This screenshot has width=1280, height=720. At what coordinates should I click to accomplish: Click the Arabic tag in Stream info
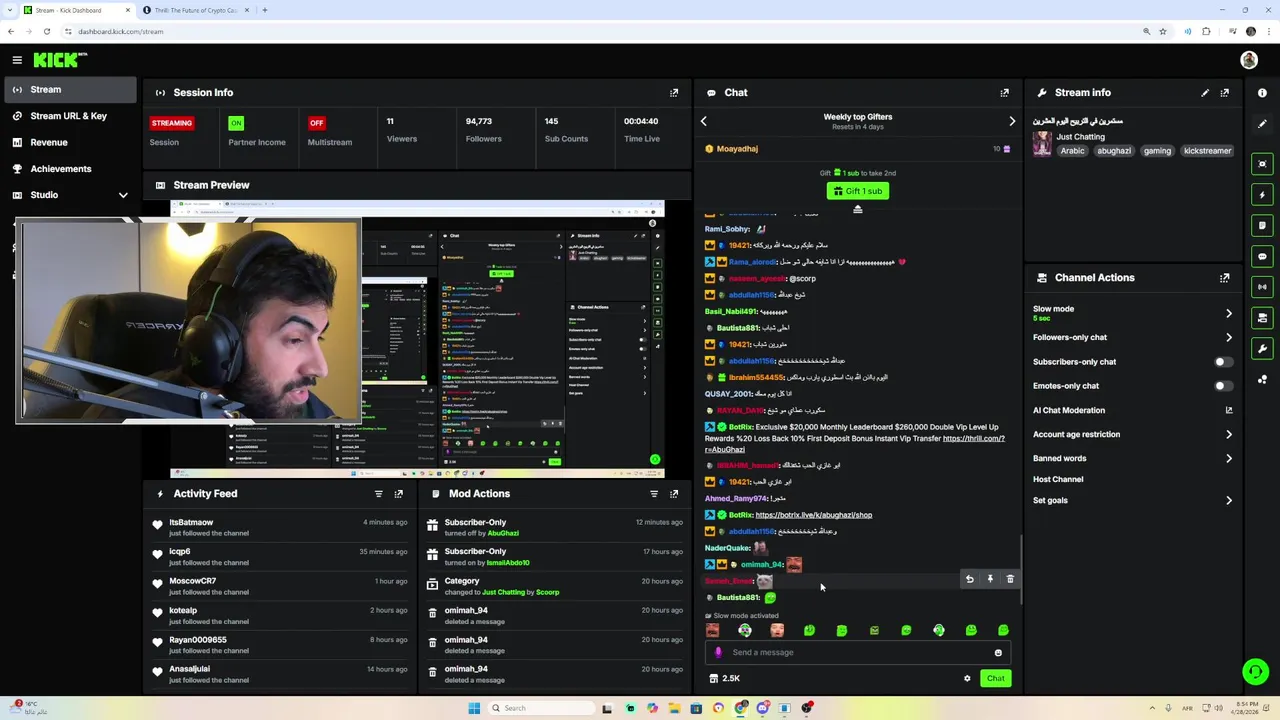pos(1072,151)
